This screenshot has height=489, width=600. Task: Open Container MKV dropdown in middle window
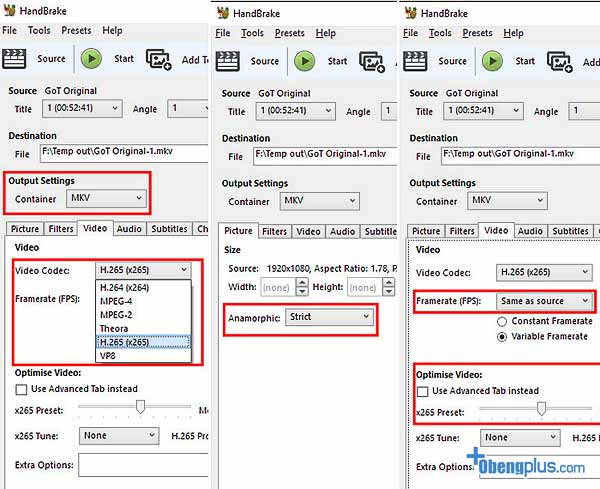(x=320, y=201)
